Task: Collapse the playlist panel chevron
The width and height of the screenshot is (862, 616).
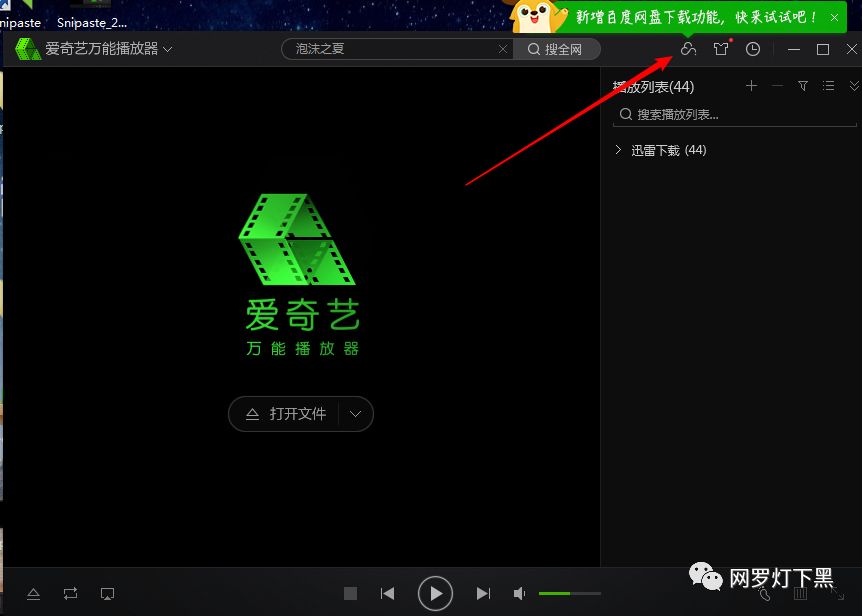Action: 852,86
